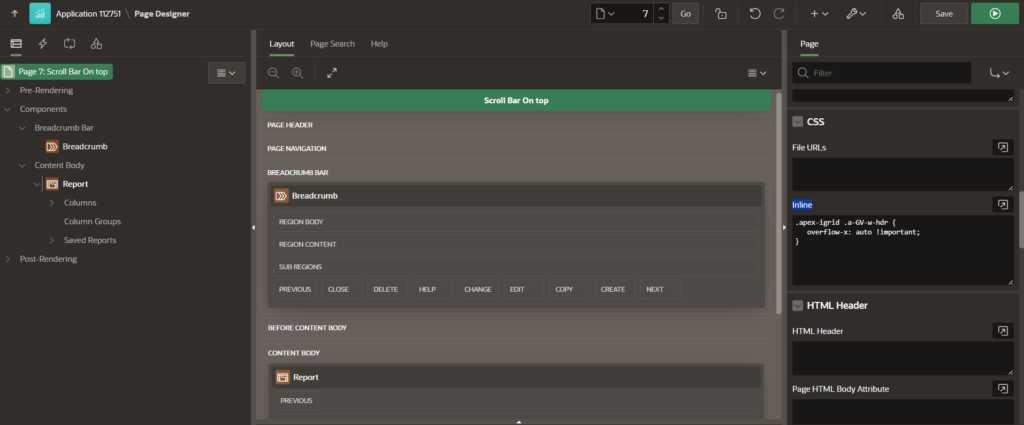
Task: Undo the last change
Action: 755,14
